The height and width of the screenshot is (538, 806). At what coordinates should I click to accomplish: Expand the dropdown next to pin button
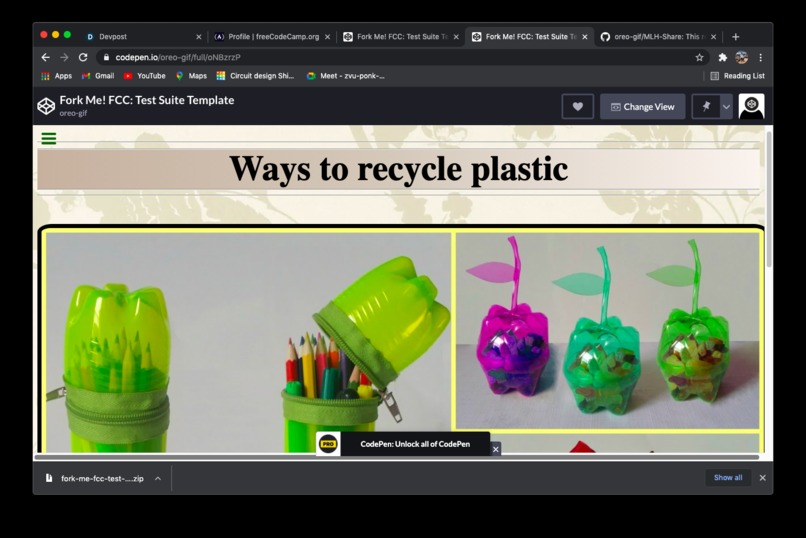(x=726, y=106)
